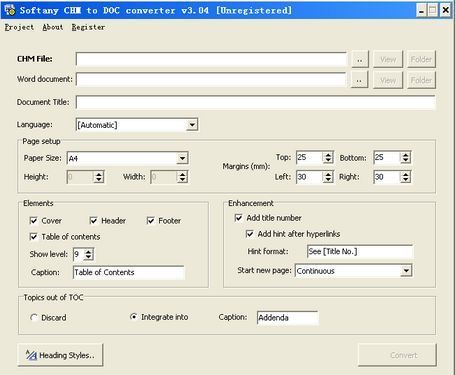Open the Paper Size dropdown
Image resolution: width=455 pixels, height=375 pixels.
[182, 158]
